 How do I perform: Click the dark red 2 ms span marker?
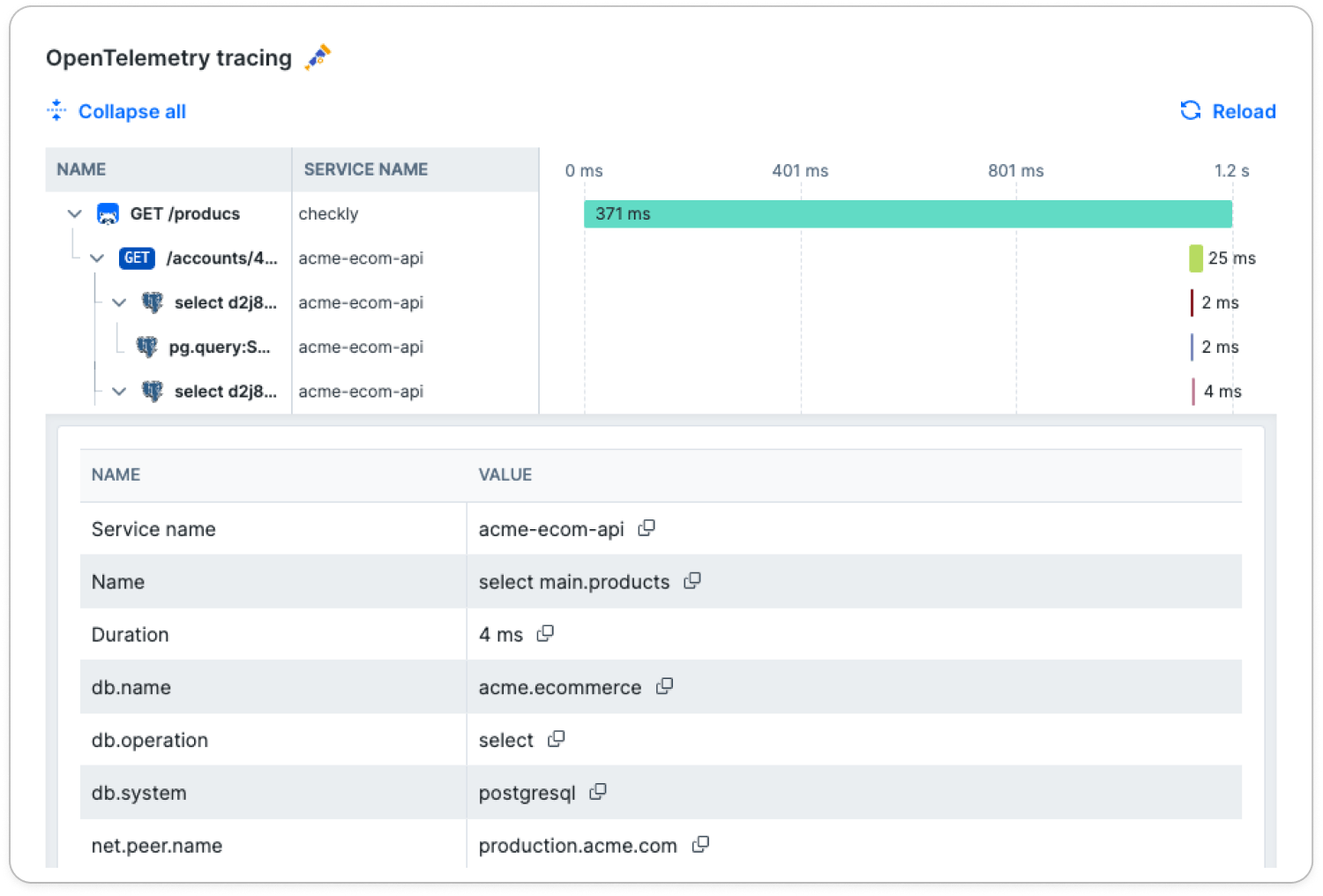pyautogui.click(x=1192, y=302)
